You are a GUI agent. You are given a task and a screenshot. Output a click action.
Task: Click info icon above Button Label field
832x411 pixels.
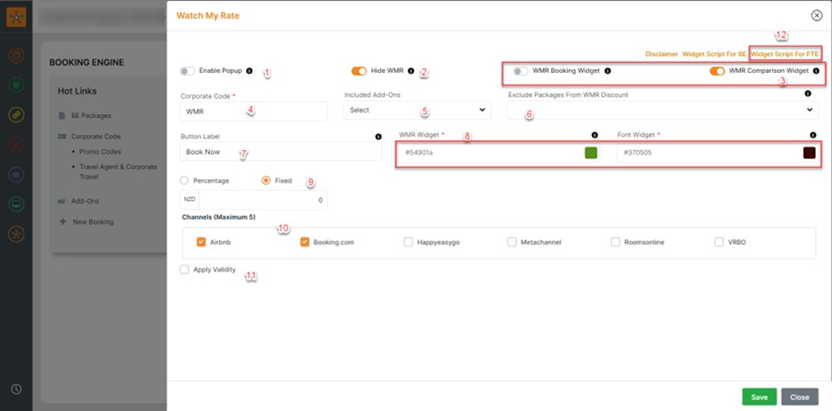[378, 136]
